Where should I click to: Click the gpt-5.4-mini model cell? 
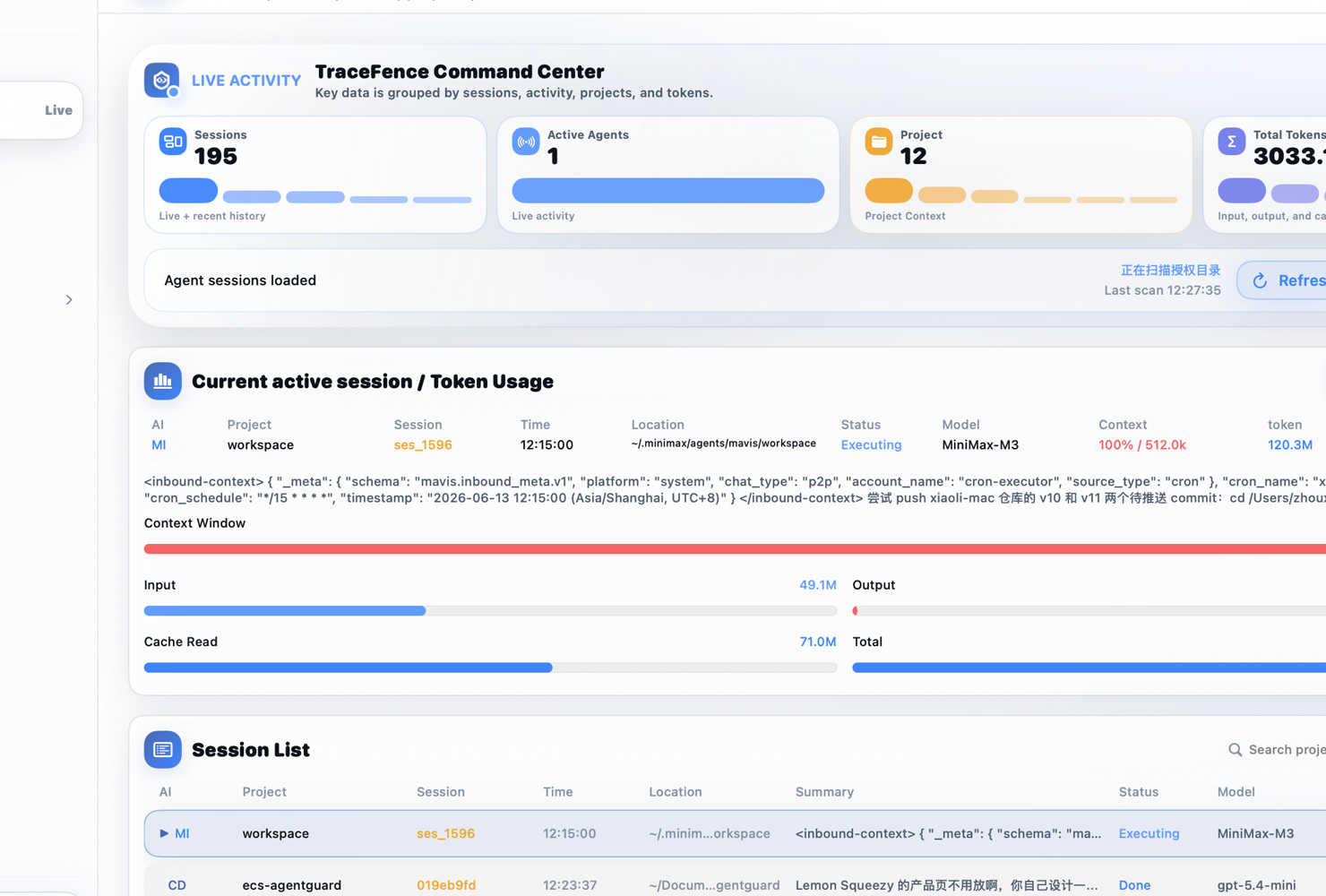tap(1256, 884)
